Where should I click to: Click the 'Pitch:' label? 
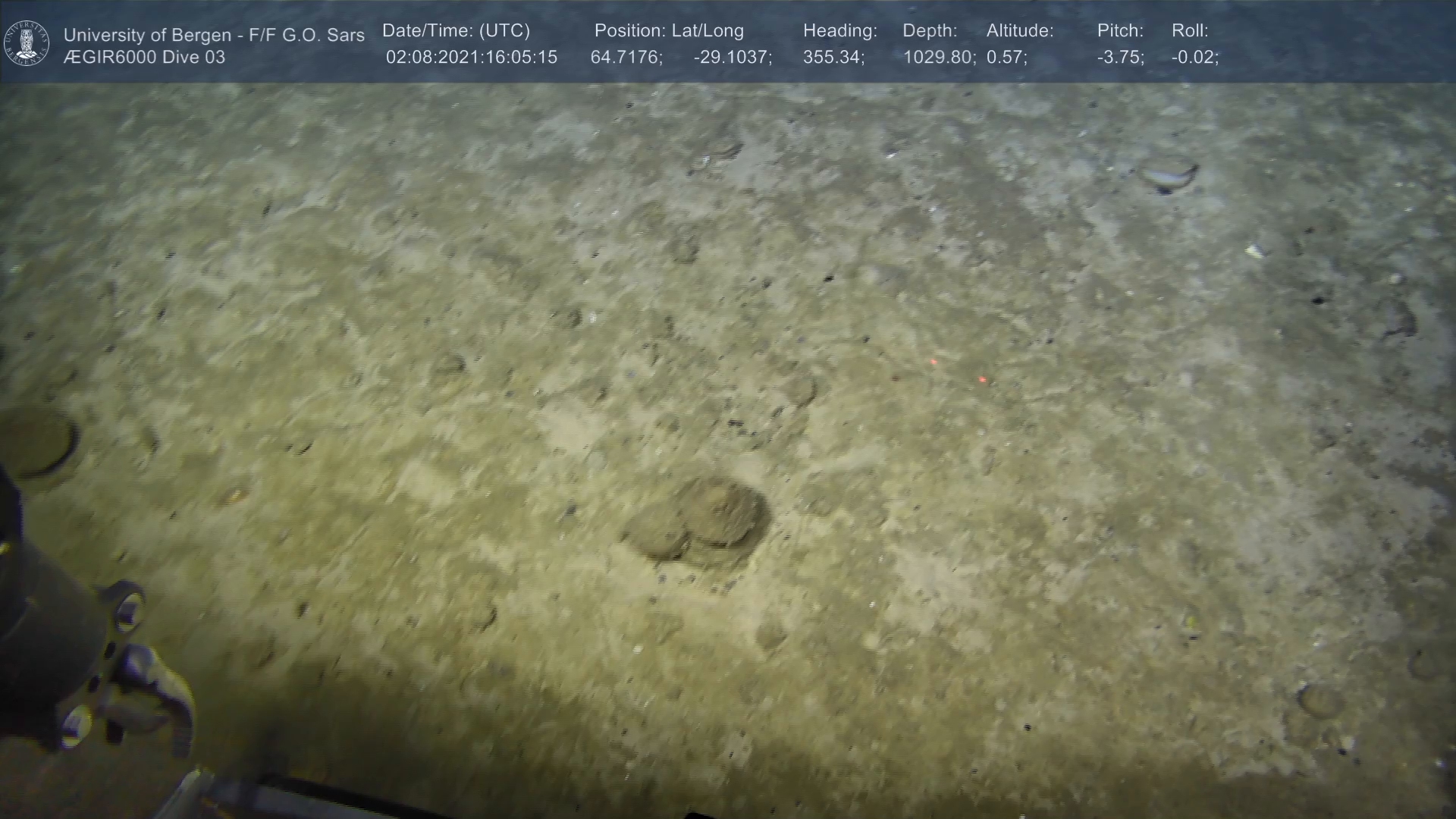coord(1120,31)
